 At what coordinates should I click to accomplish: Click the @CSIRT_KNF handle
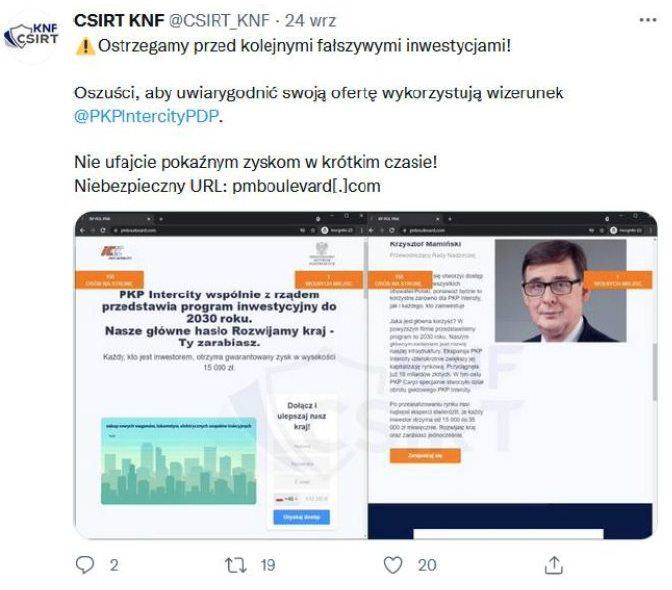(219, 20)
